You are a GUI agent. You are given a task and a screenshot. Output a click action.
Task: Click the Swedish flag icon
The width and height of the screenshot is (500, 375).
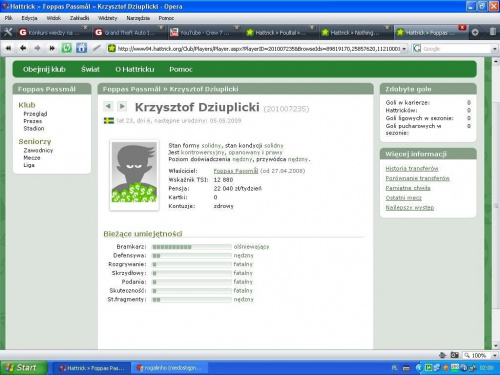tap(109, 121)
